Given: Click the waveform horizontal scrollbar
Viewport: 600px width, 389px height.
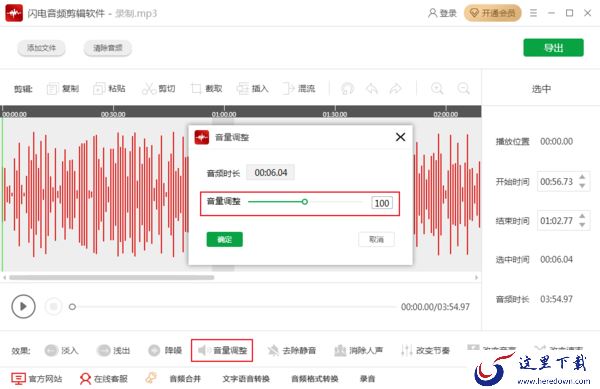Looking at the screenshot, I should click(x=112, y=278).
